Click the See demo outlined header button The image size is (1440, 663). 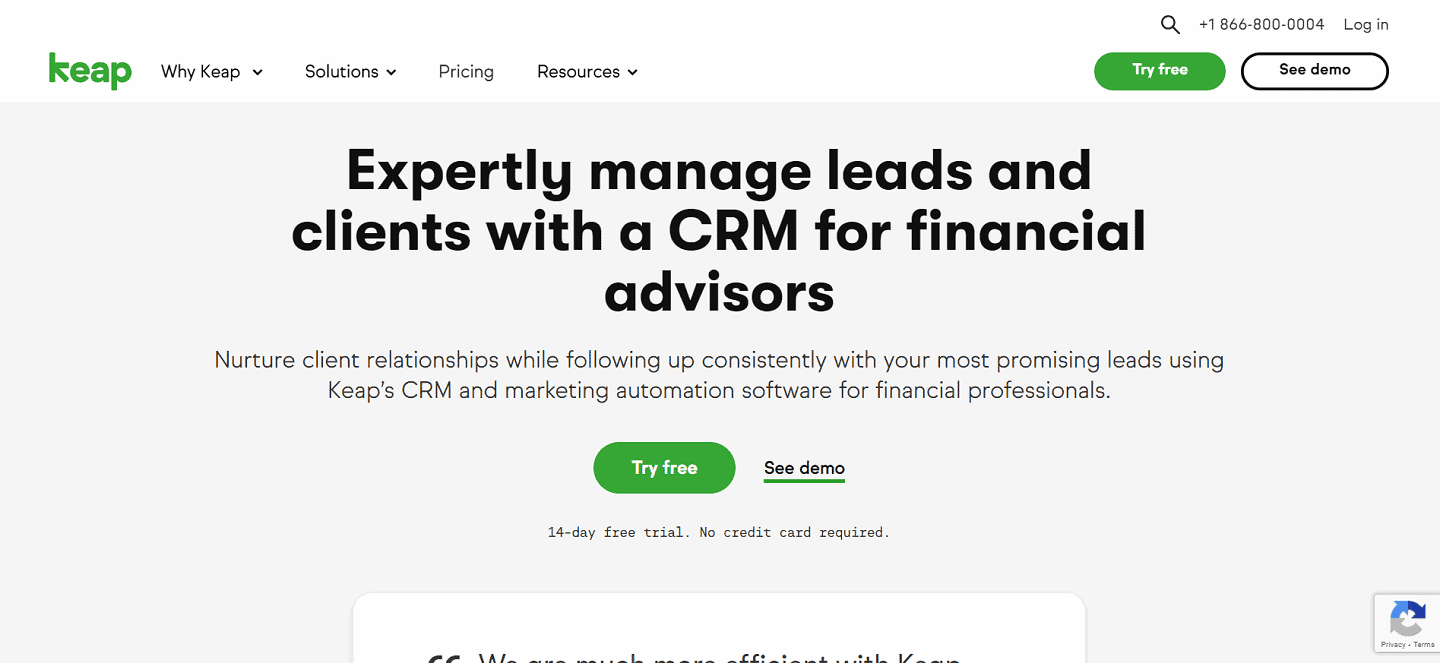pos(1314,71)
